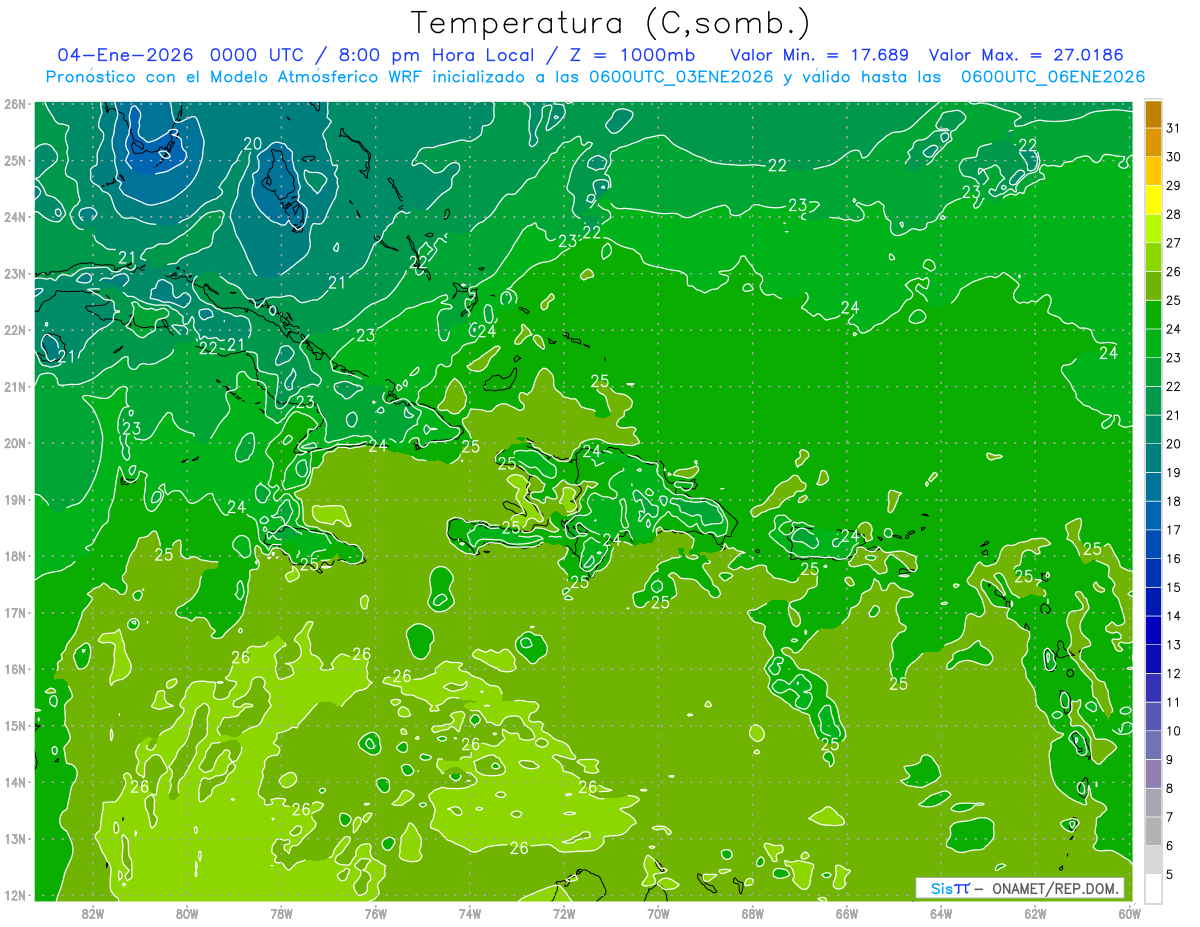
Task: Click the '26N' latitude label
Action: coord(14,103)
